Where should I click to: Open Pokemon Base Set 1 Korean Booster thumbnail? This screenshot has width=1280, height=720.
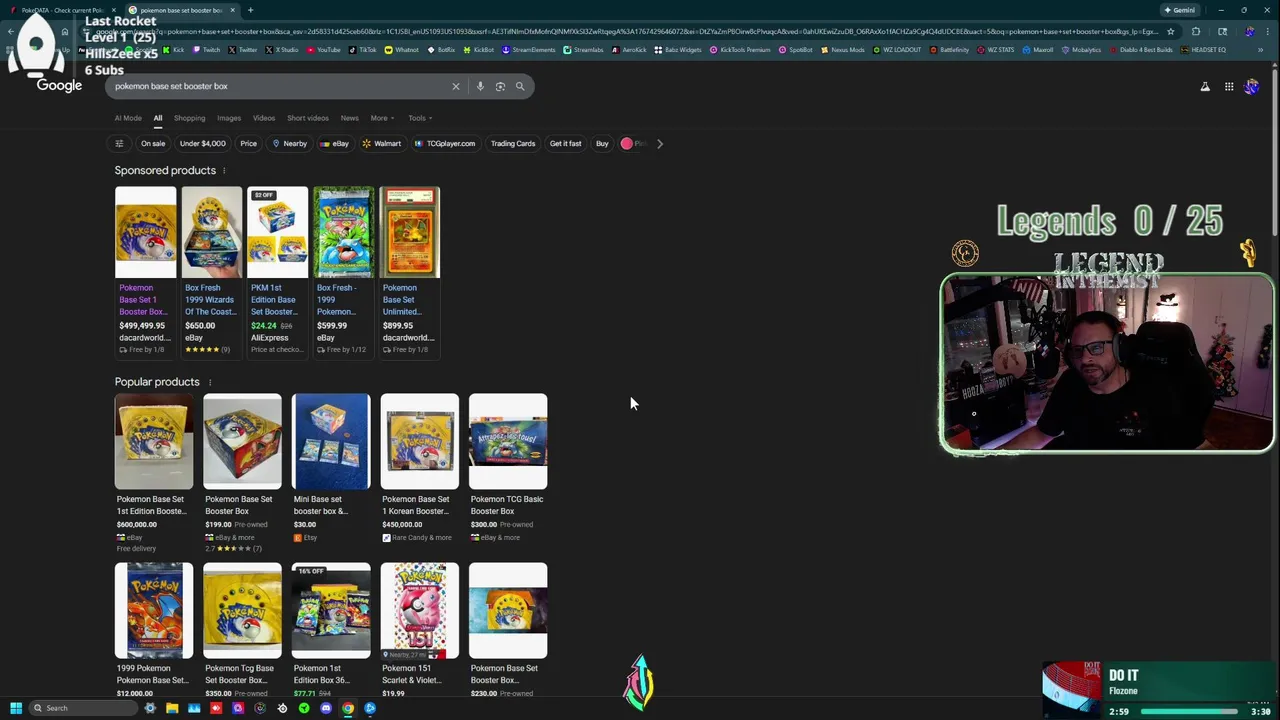[x=419, y=441]
